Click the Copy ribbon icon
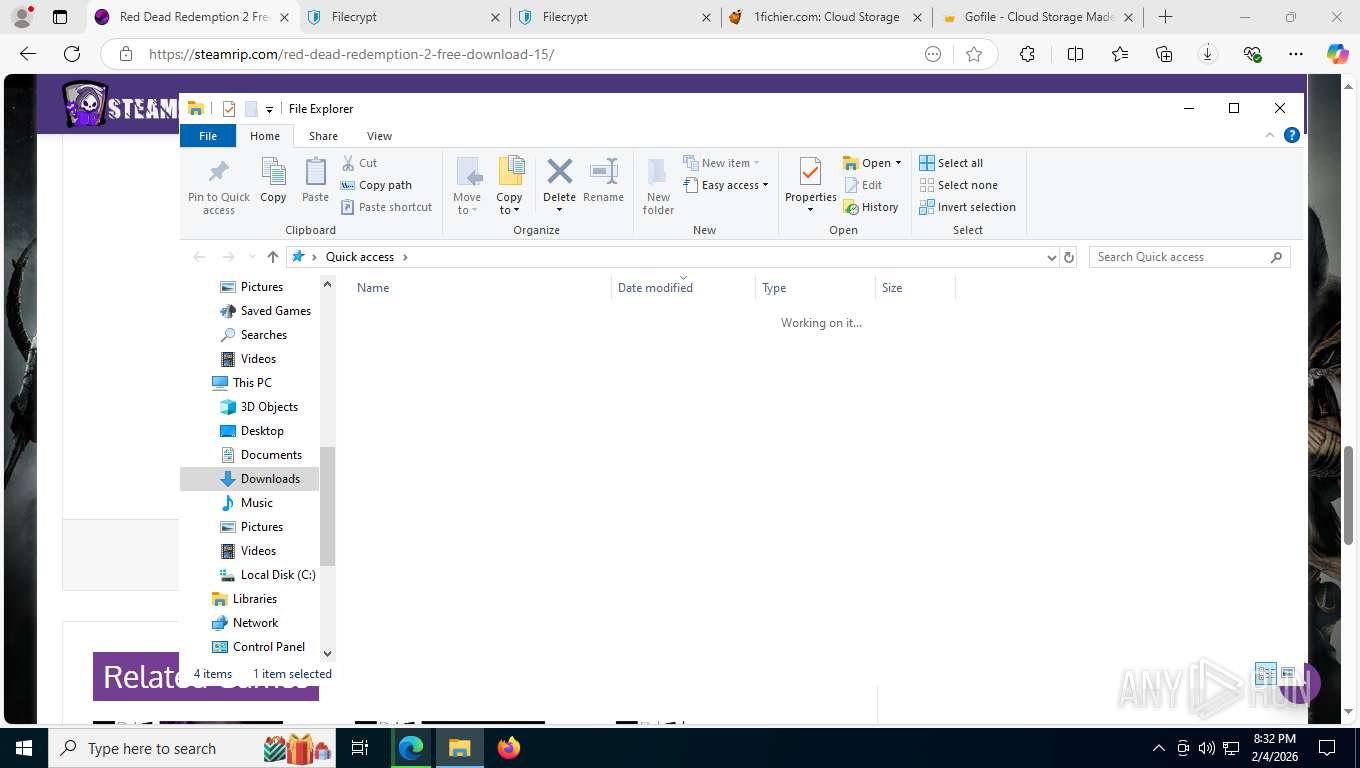Image resolution: width=1360 pixels, height=768 pixels. pyautogui.click(x=273, y=180)
